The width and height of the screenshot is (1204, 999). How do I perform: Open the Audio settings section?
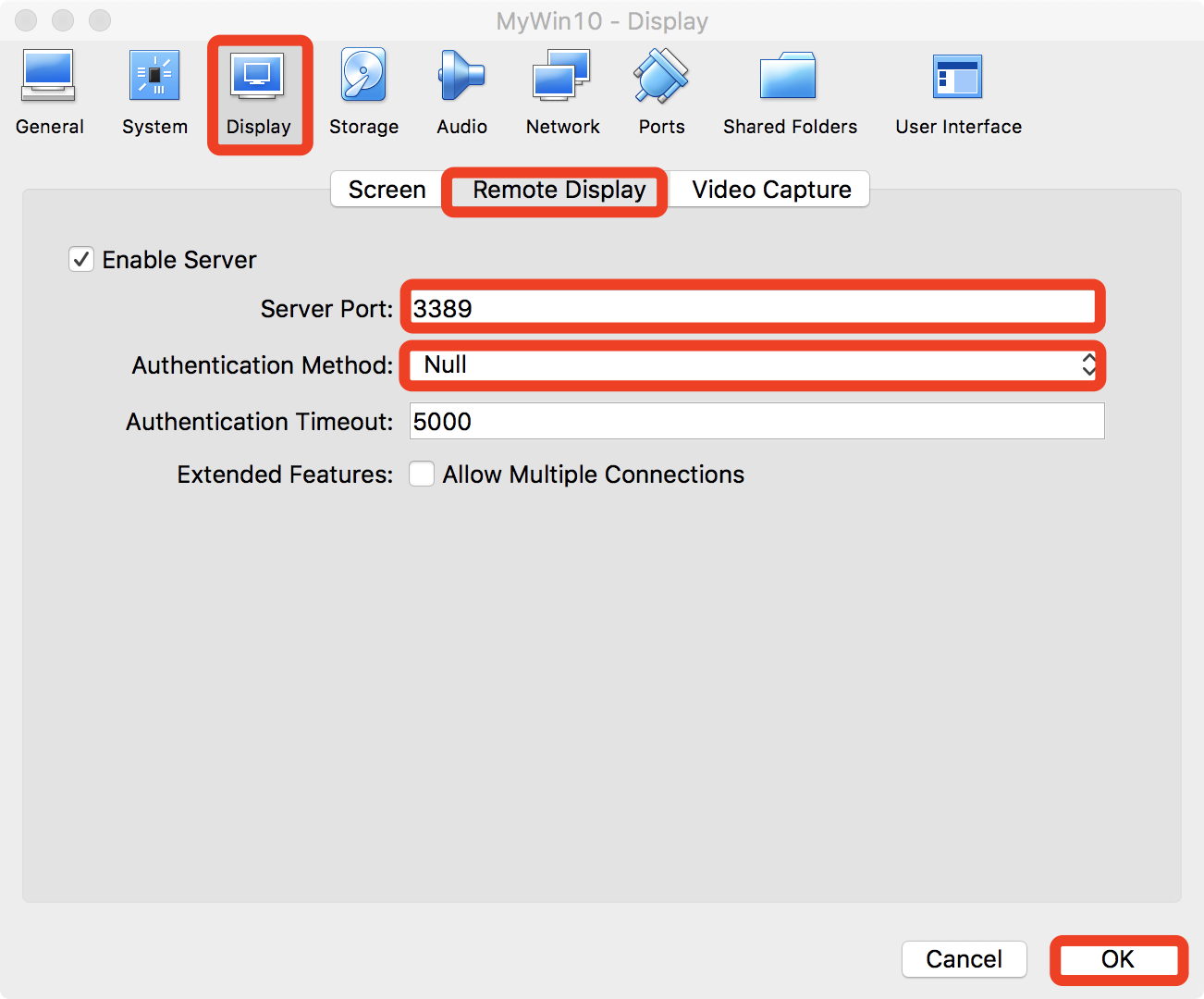461,92
